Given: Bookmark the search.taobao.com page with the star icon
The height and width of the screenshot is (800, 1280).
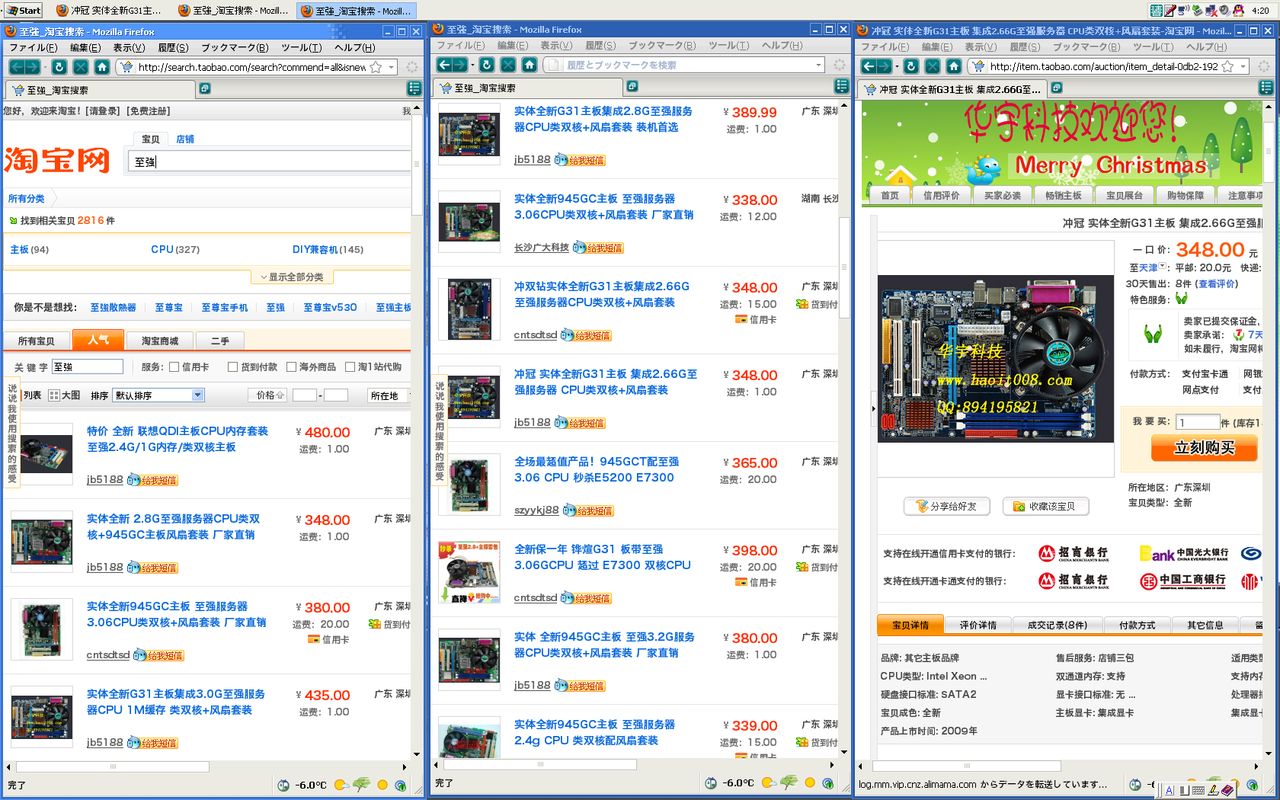Looking at the screenshot, I should coord(376,67).
